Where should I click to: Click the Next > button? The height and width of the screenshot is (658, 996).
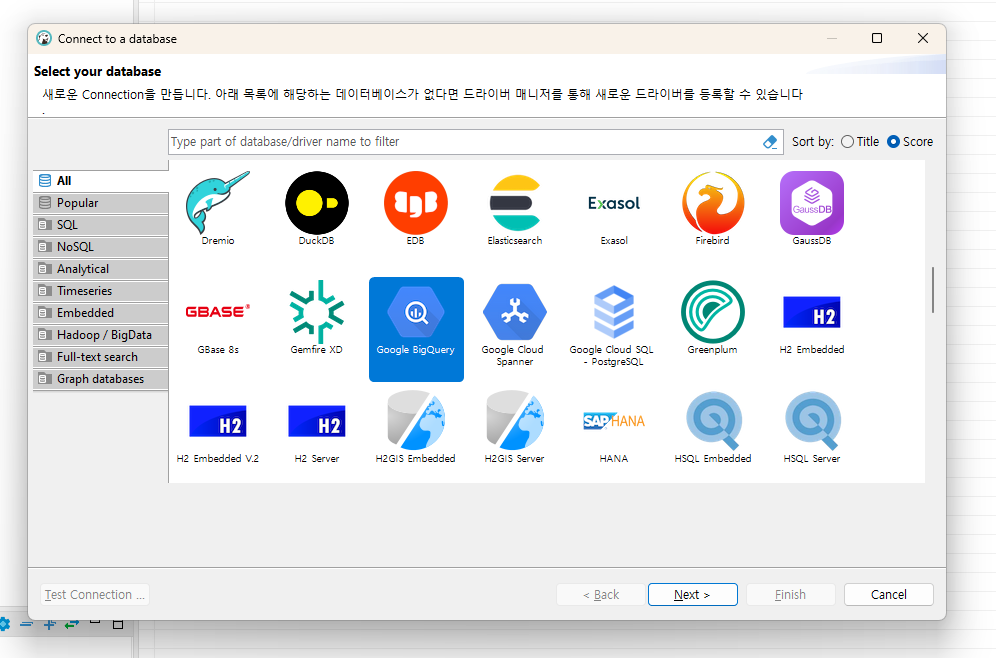692,594
